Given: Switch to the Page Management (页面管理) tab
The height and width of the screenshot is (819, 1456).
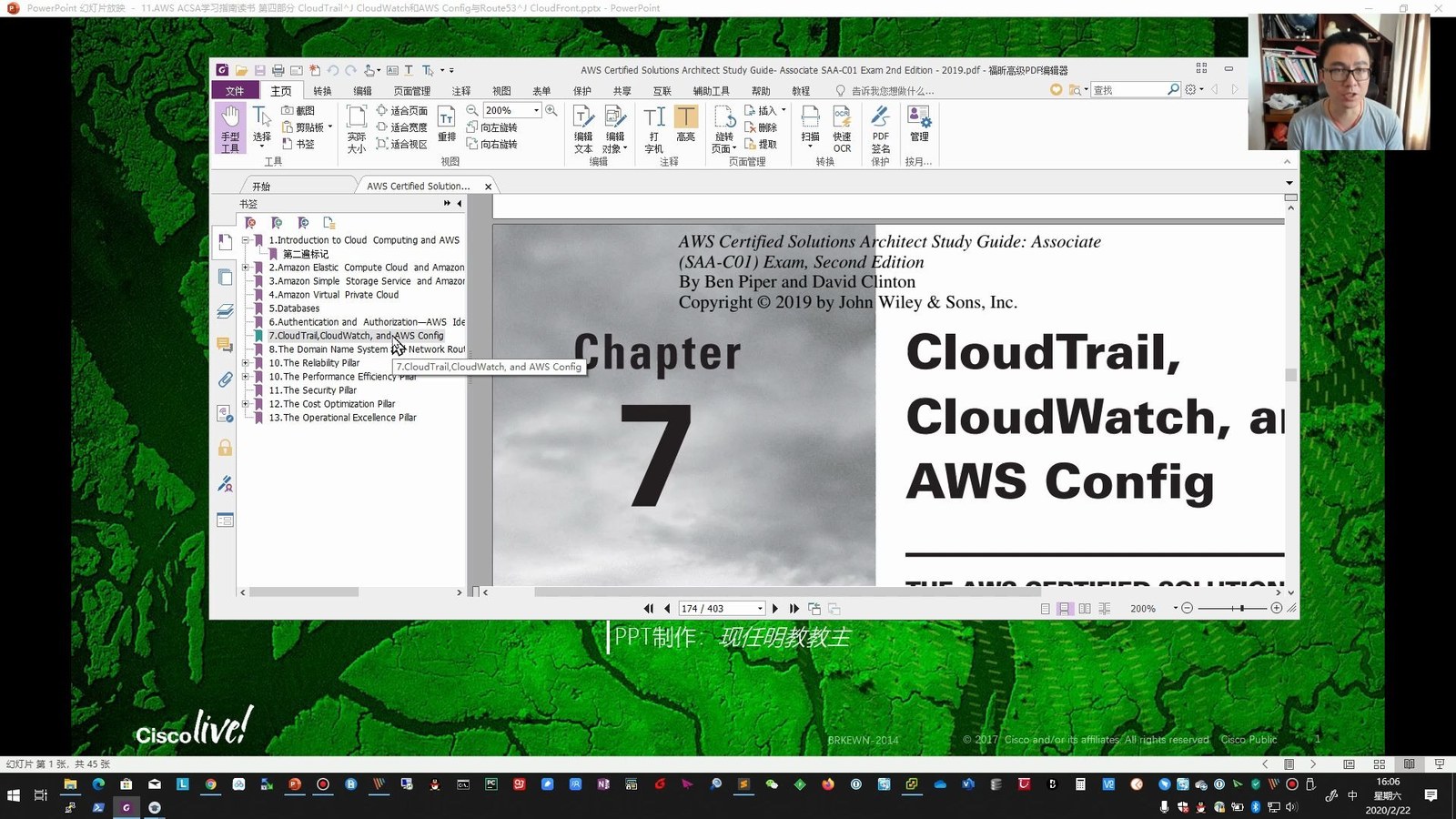Looking at the screenshot, I should tap(411, 91).
